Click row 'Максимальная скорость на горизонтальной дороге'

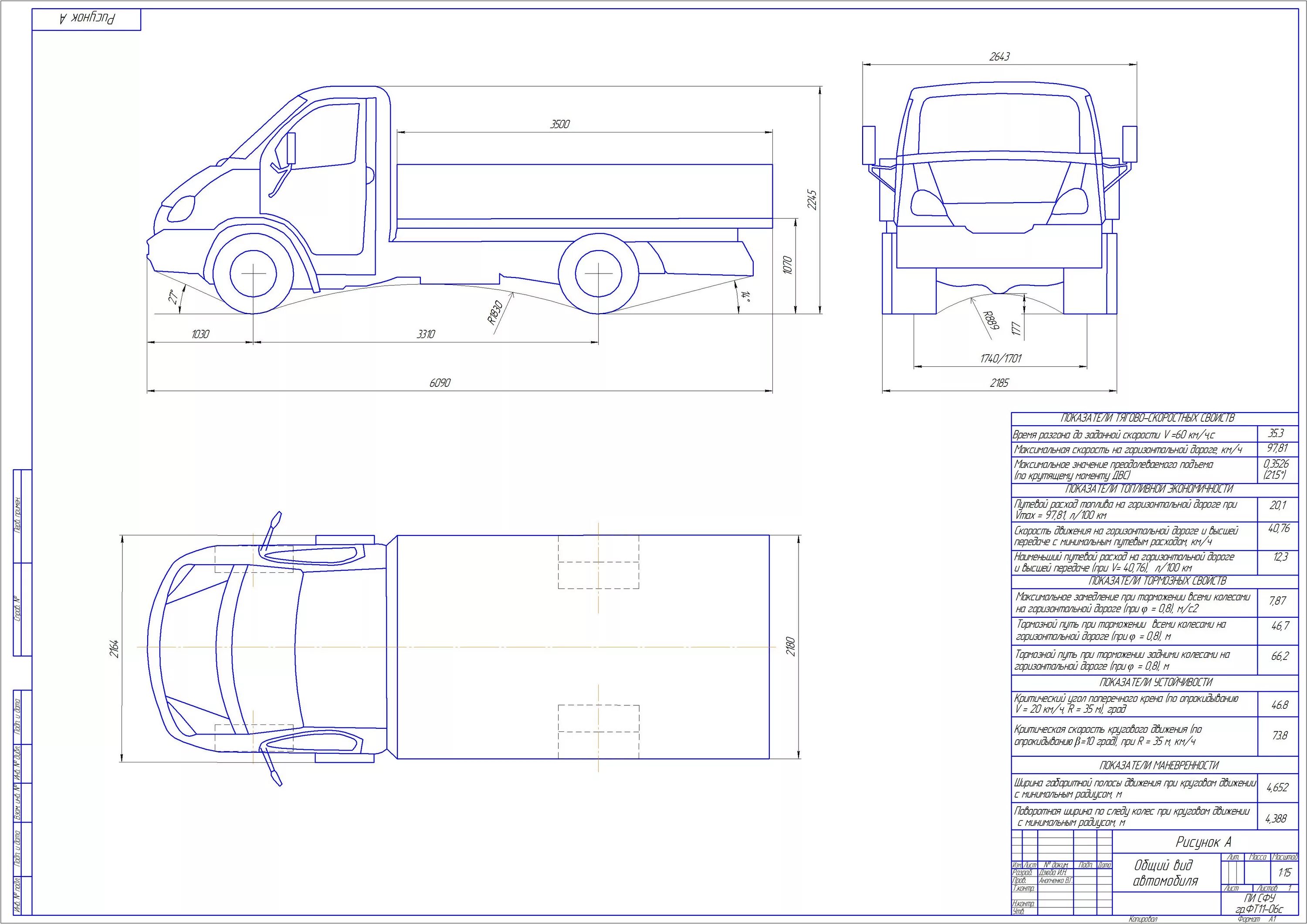coord(1134,450)
